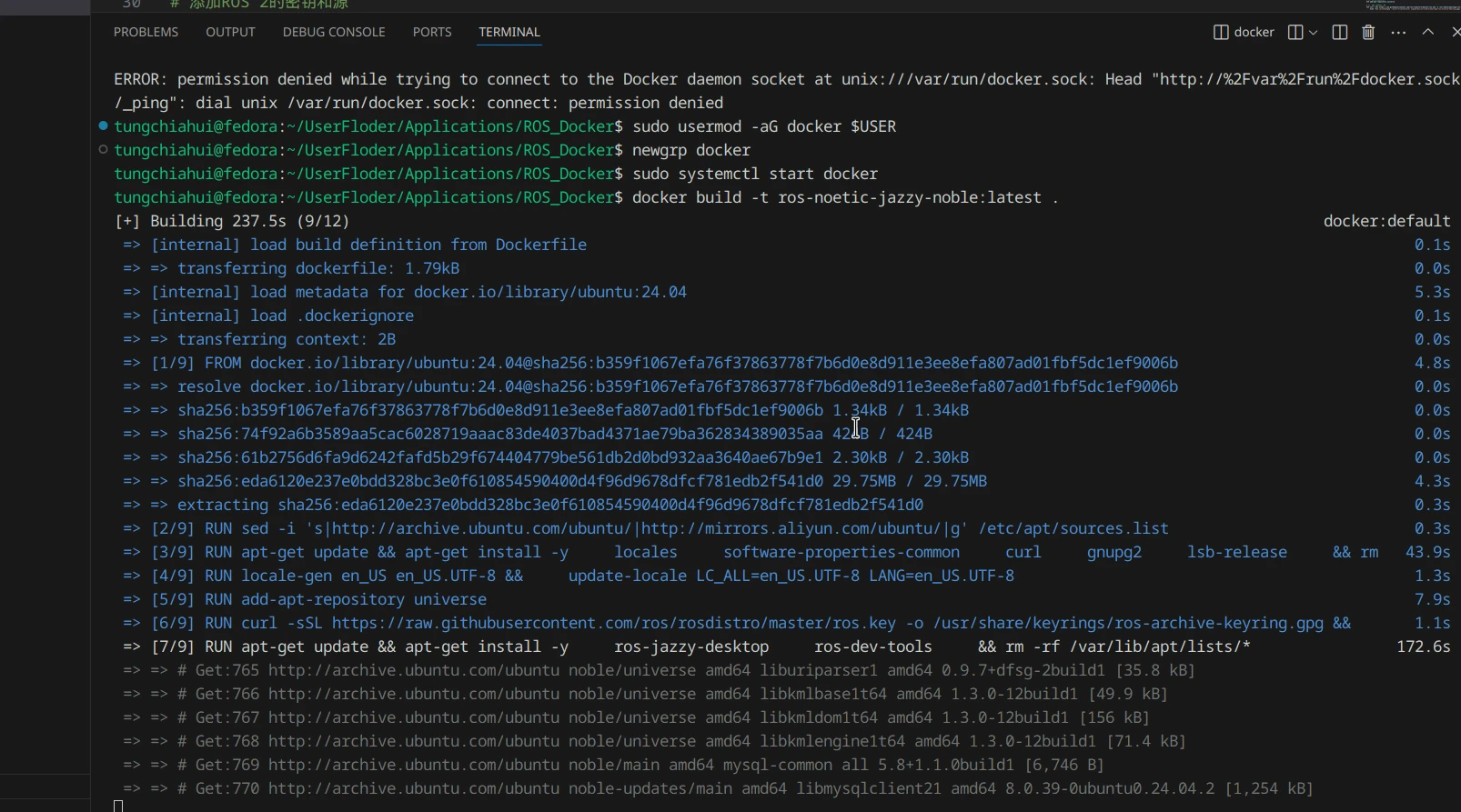Click the Get:765 archive.ubuntu.com link

(x=414, y=670)
